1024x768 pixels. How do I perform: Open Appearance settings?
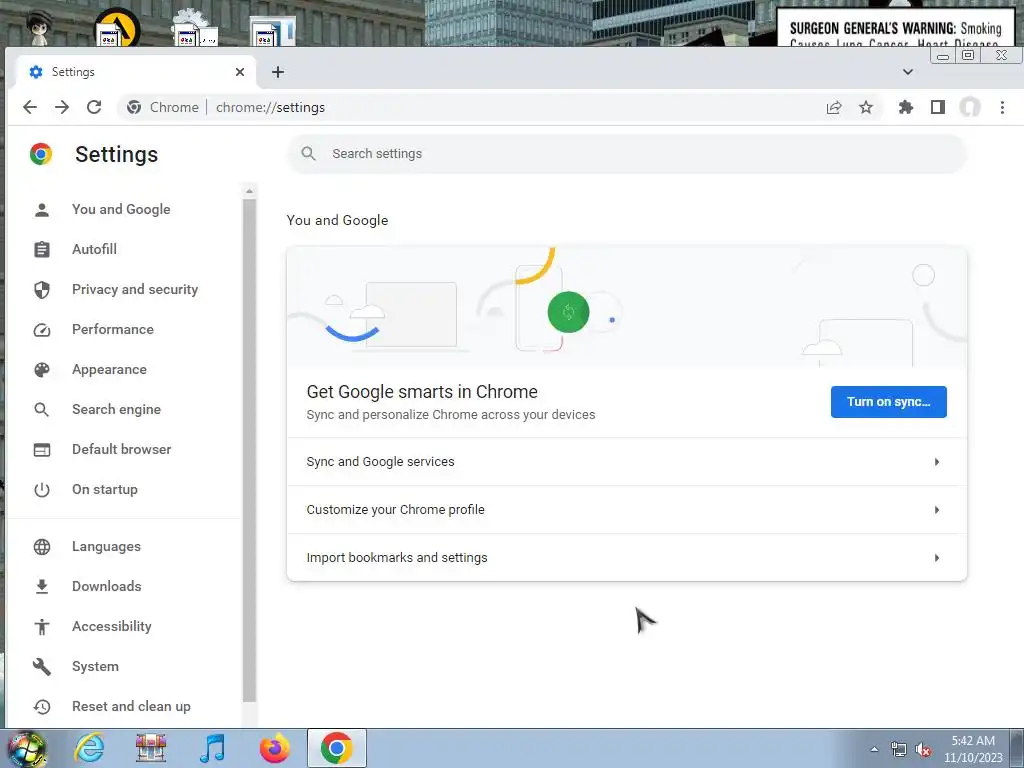(109, 370)
